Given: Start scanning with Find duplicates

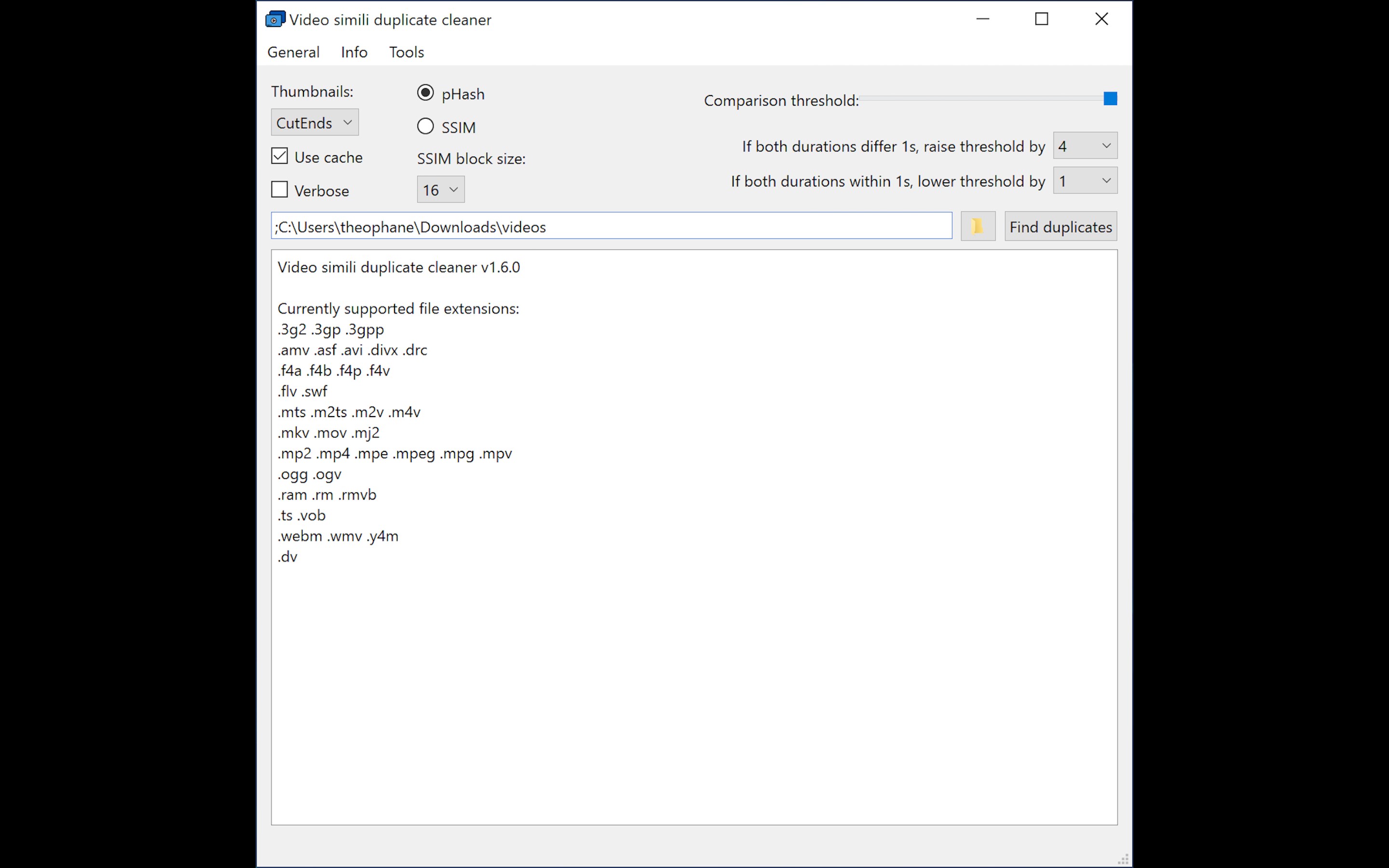Looking at the screenshot, I should 1060,226.
